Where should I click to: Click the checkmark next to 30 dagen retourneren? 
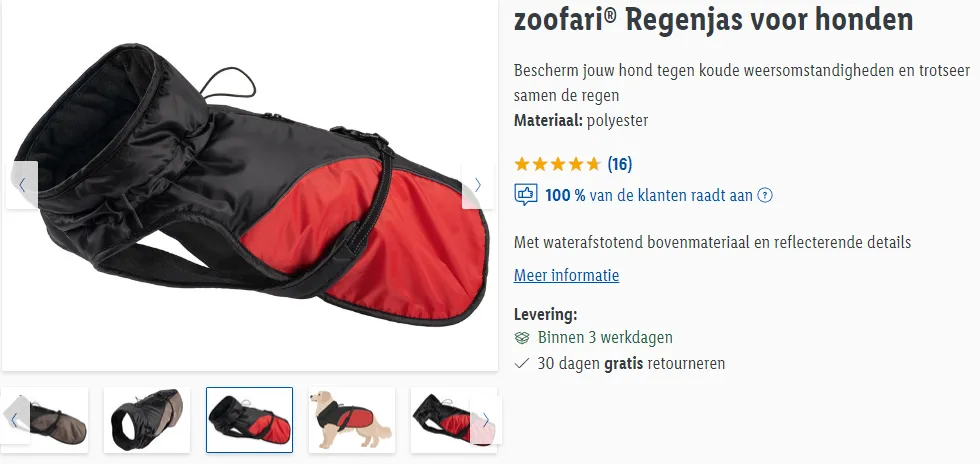click(521, 363)
